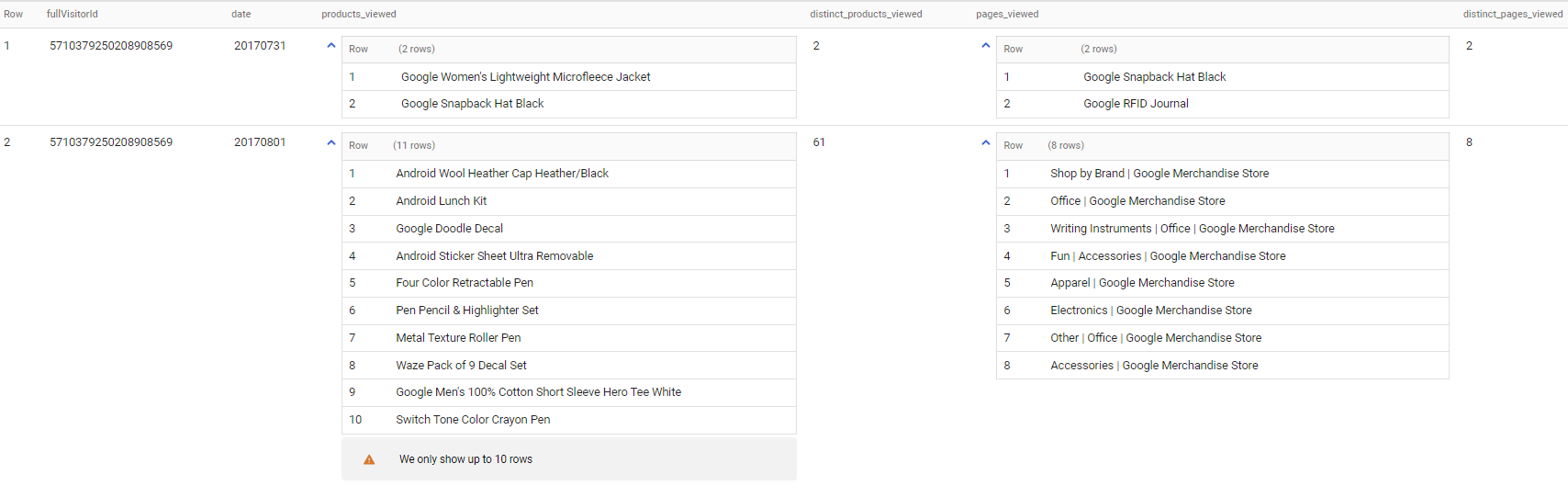Click the '(8 rows)' count label

point(1066,145)
